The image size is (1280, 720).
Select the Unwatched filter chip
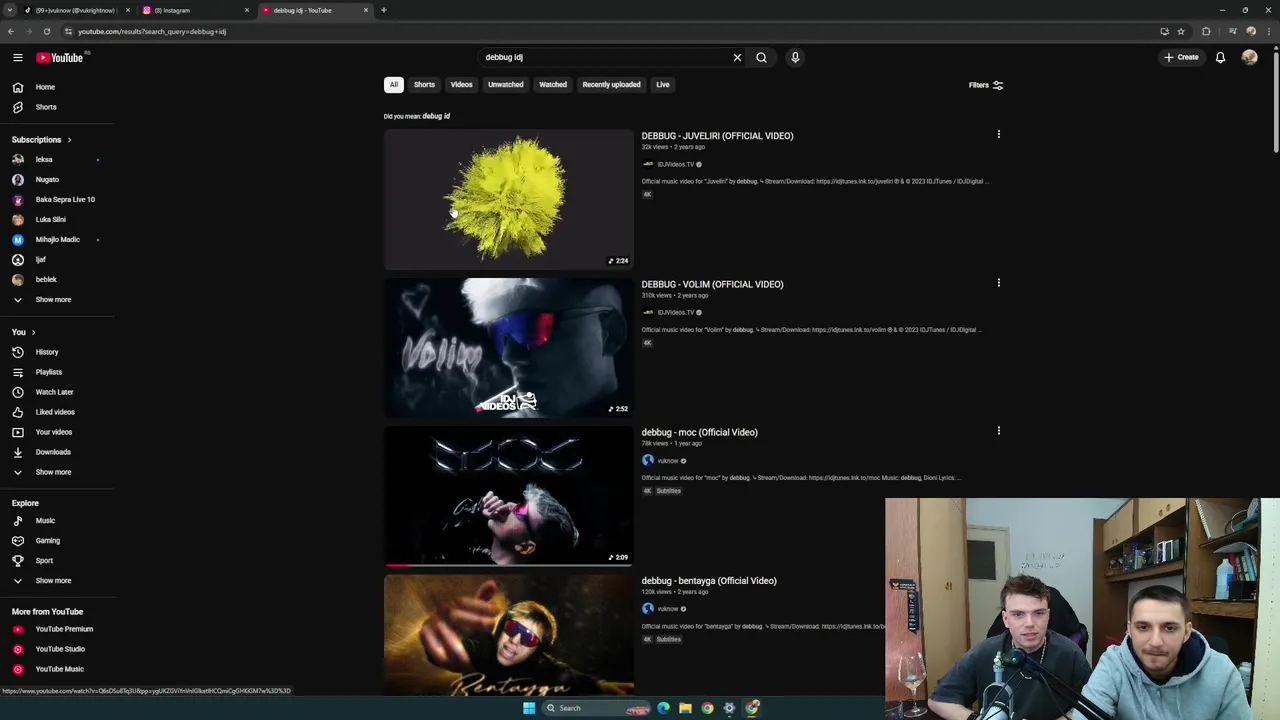tap(505, 85)
